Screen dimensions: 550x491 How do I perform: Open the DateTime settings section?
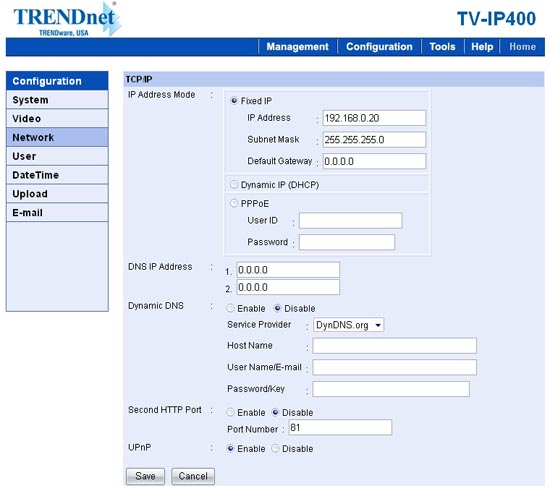pyautogui.click(x=57, y=175)
